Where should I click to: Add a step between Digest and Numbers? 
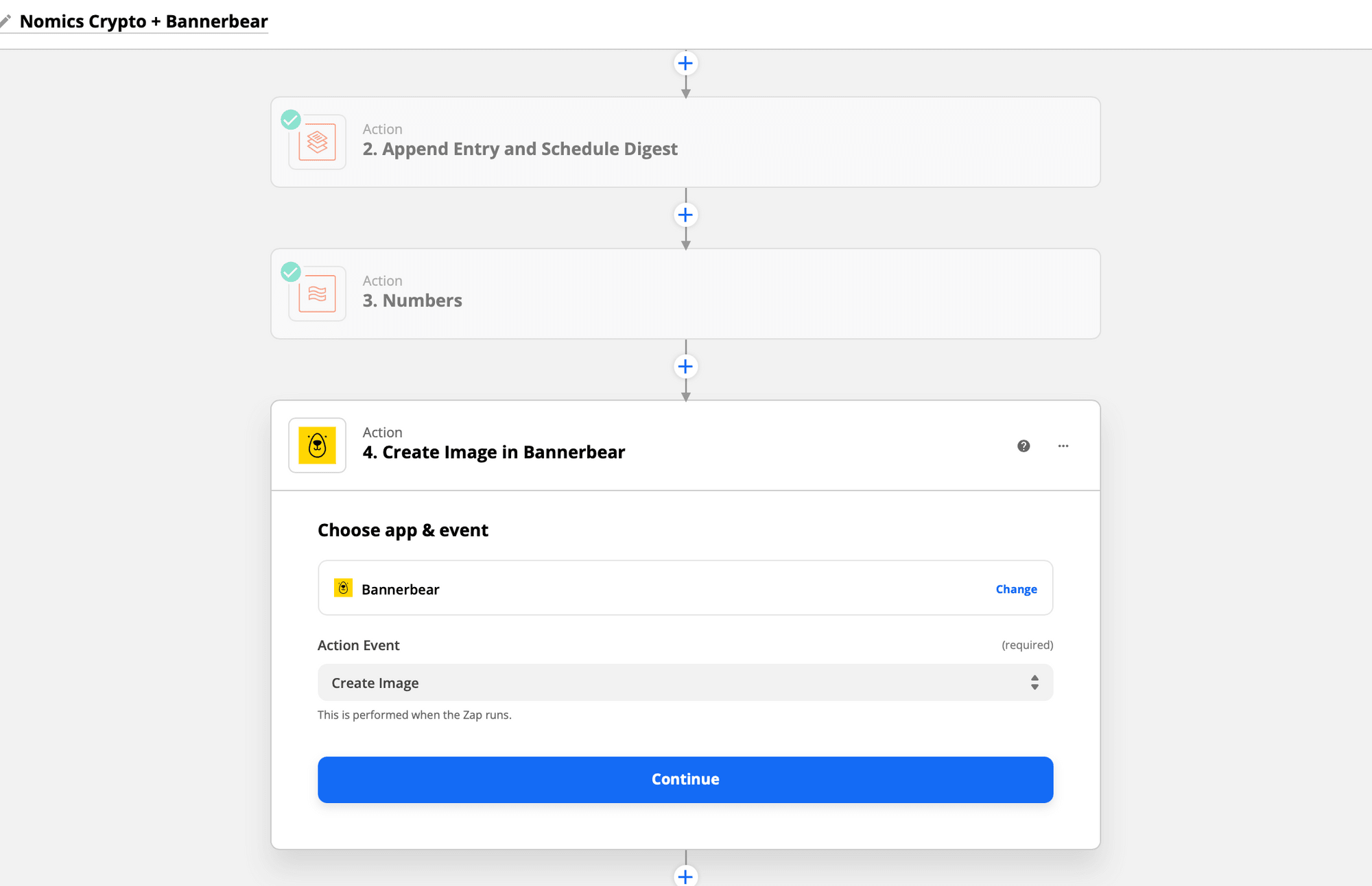(x=685, y=215)
